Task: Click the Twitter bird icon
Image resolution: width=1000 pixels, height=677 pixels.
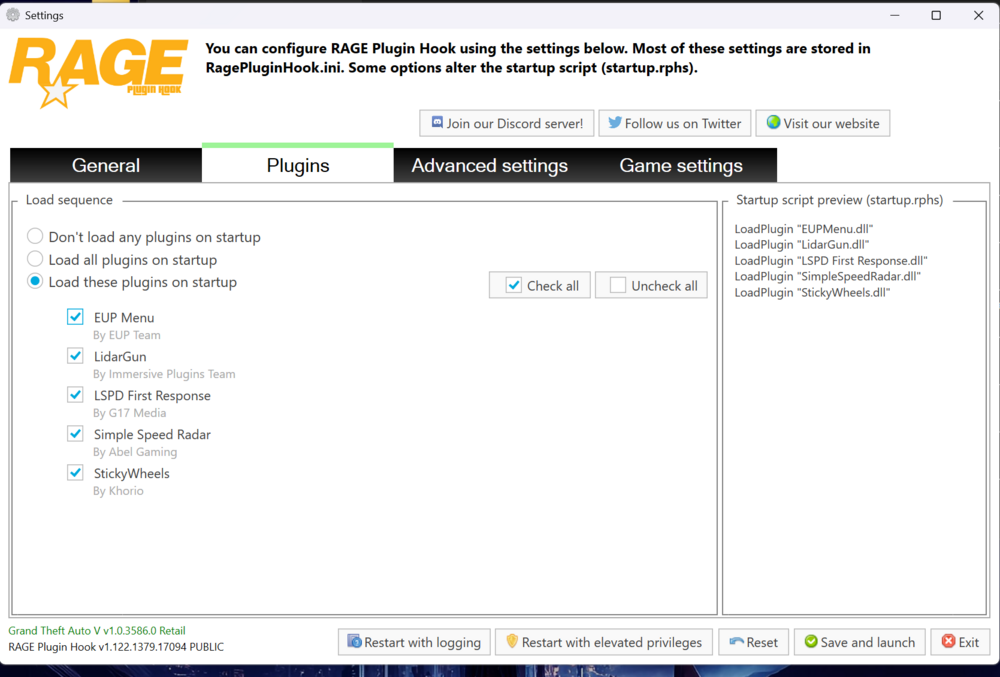Action: coord(613,123)
